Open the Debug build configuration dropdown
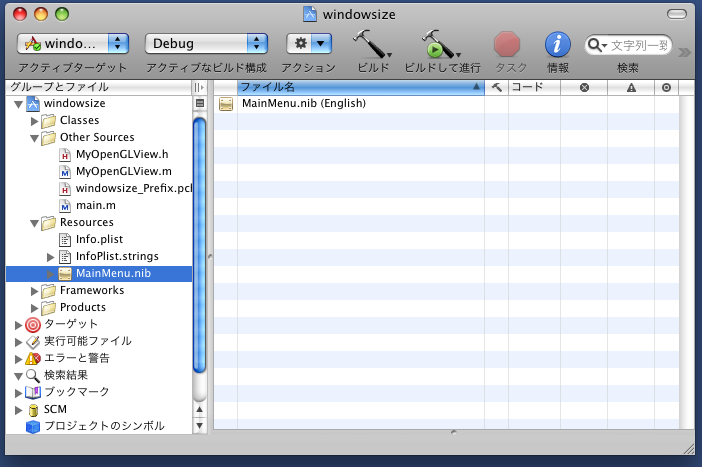The image size is (702, 467). tap(206, 43)
